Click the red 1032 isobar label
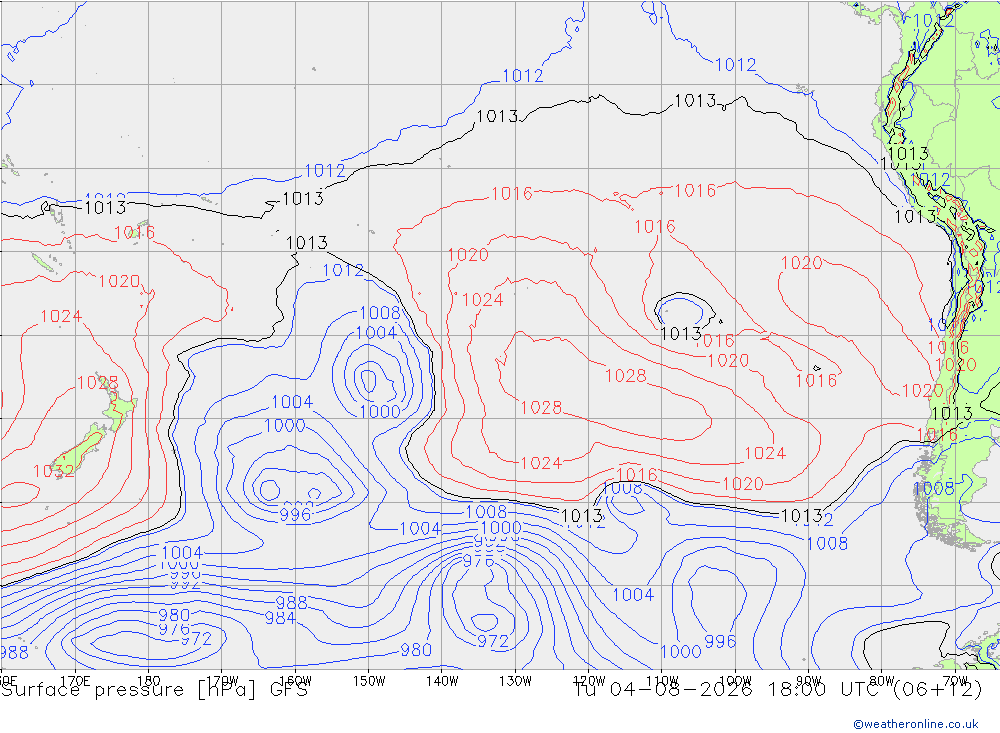This screenshot has width=1000, height=733. click(x=54, y=471)
